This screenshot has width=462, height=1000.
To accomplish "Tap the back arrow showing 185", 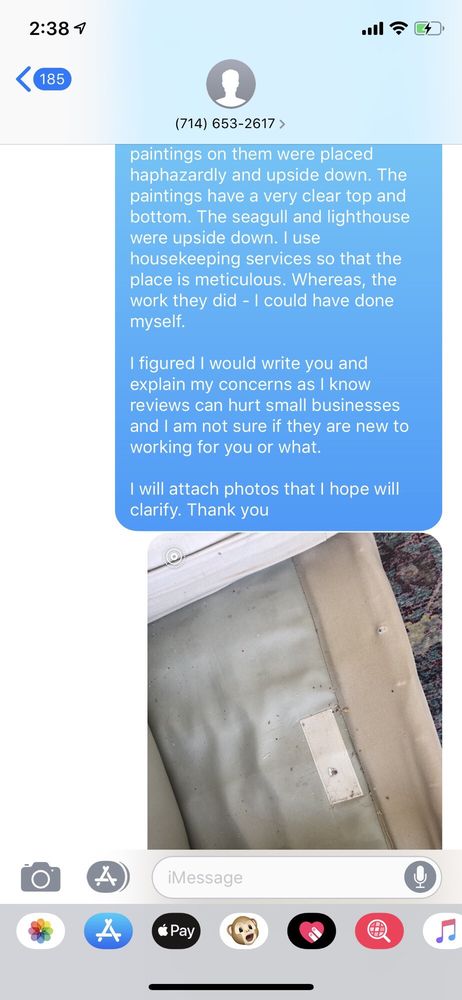I will pyautogui.click(x=43, y=80).
